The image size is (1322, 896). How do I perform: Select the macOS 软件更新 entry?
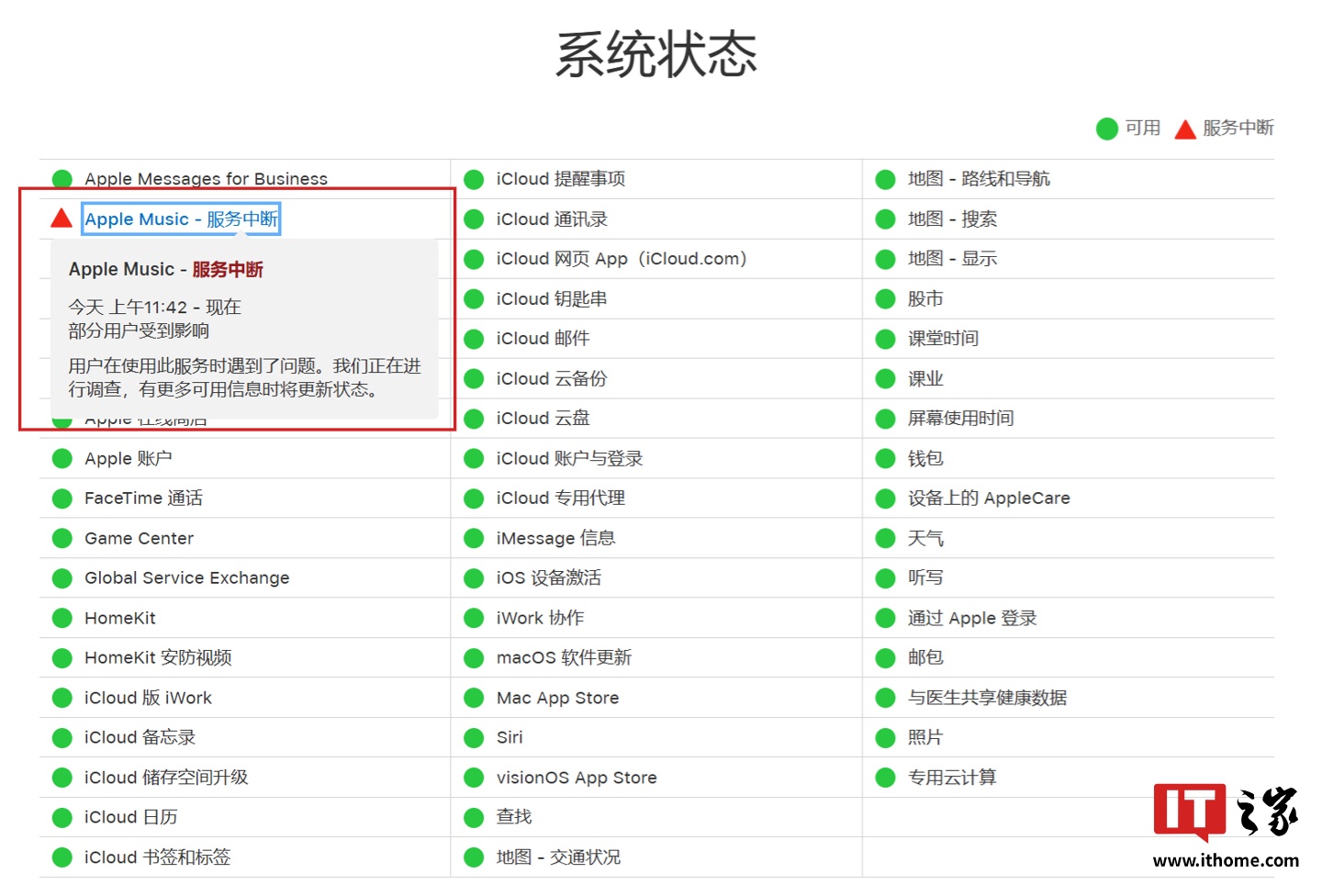coord(564,658)
